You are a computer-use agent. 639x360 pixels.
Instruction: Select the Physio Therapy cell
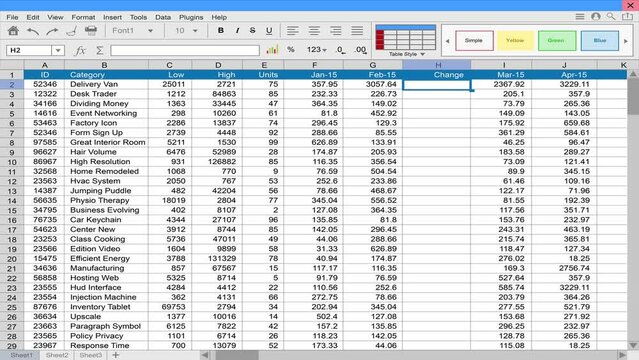point(106,201)
